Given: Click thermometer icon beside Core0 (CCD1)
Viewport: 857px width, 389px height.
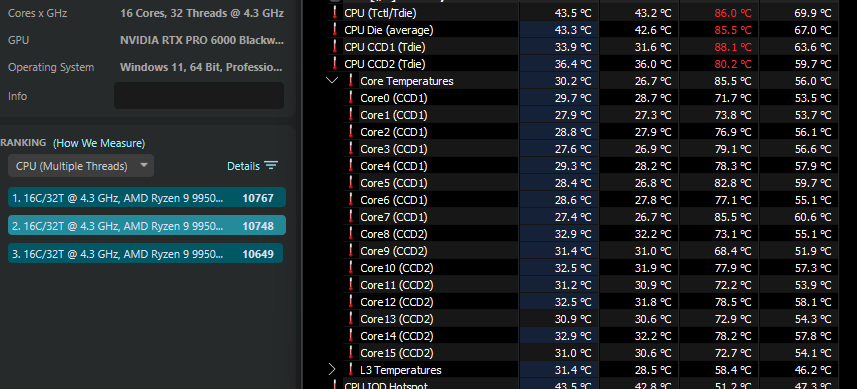Looking at the screenshot, I should (351, 98).
